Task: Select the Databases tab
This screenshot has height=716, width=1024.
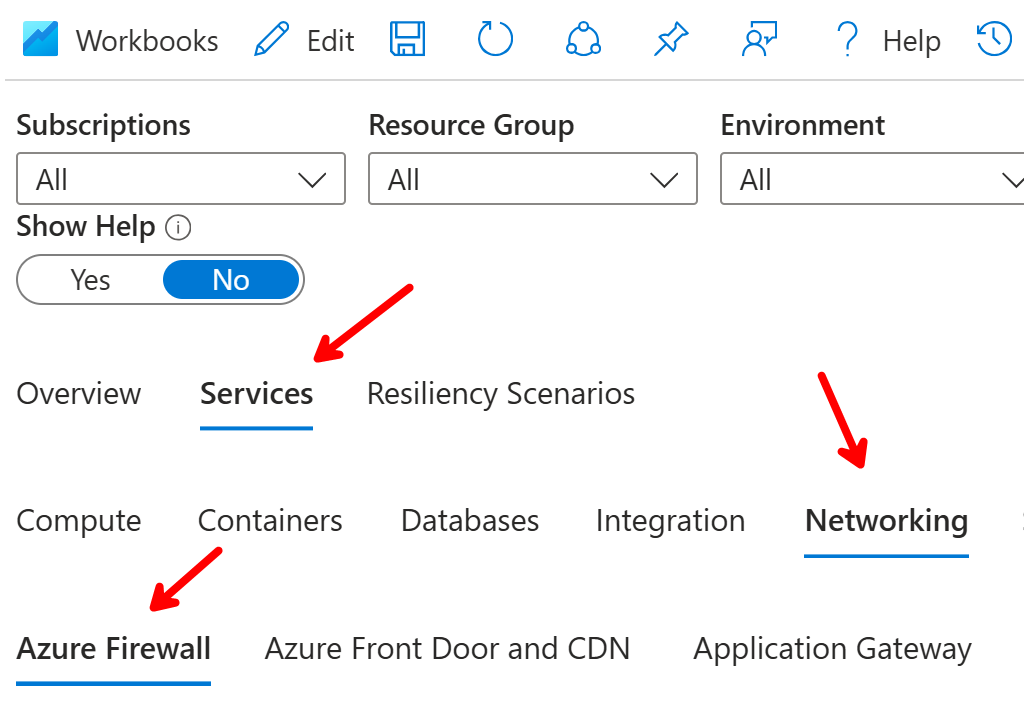Action: [x=470, y=521]
